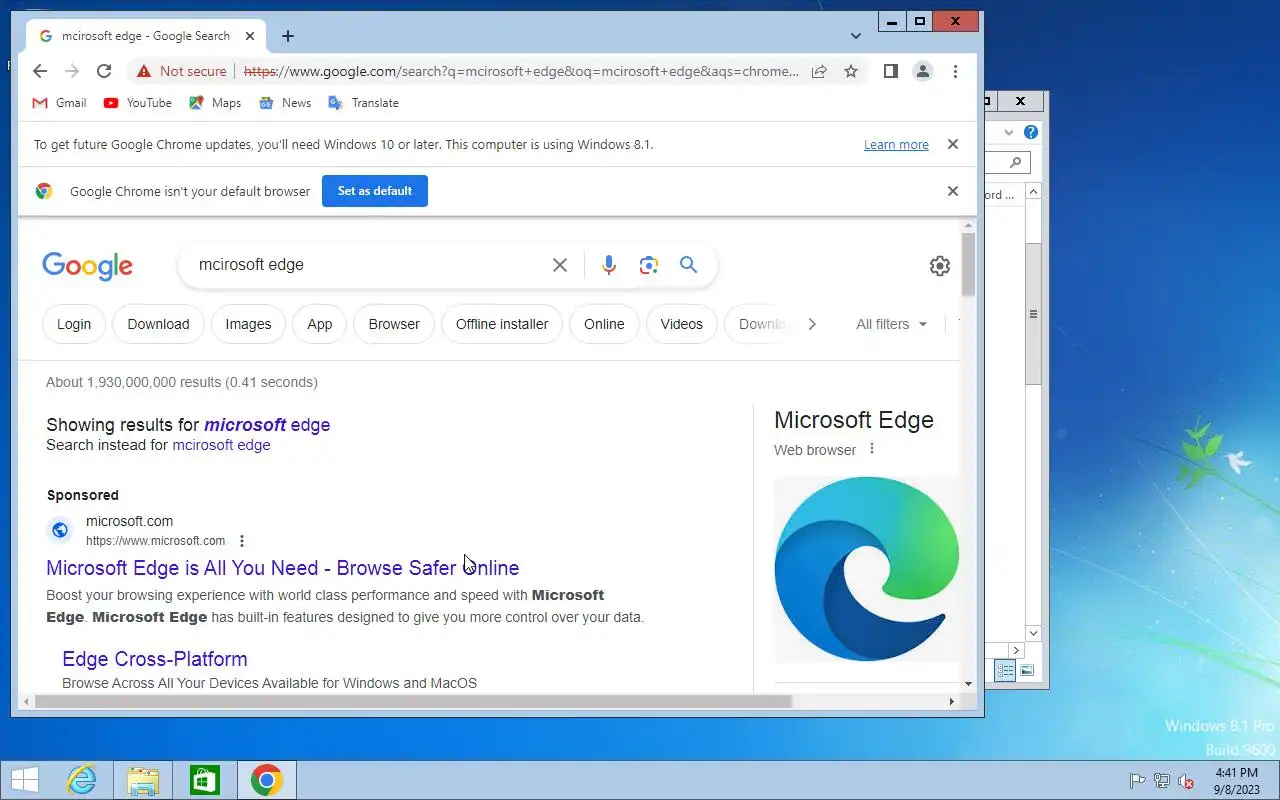Filter results by Browser chip
Viewport: 1280px width, 800px height.
(394, 324)
